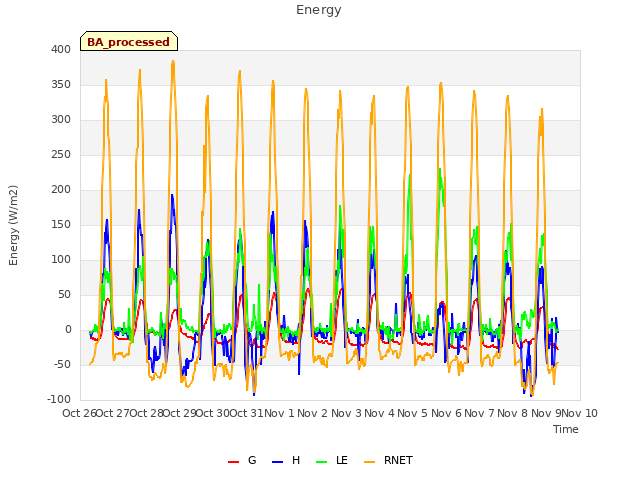Click the Nov 7 x-axis date label
This screenshot has height=480, width=640.
pos(480,413)
